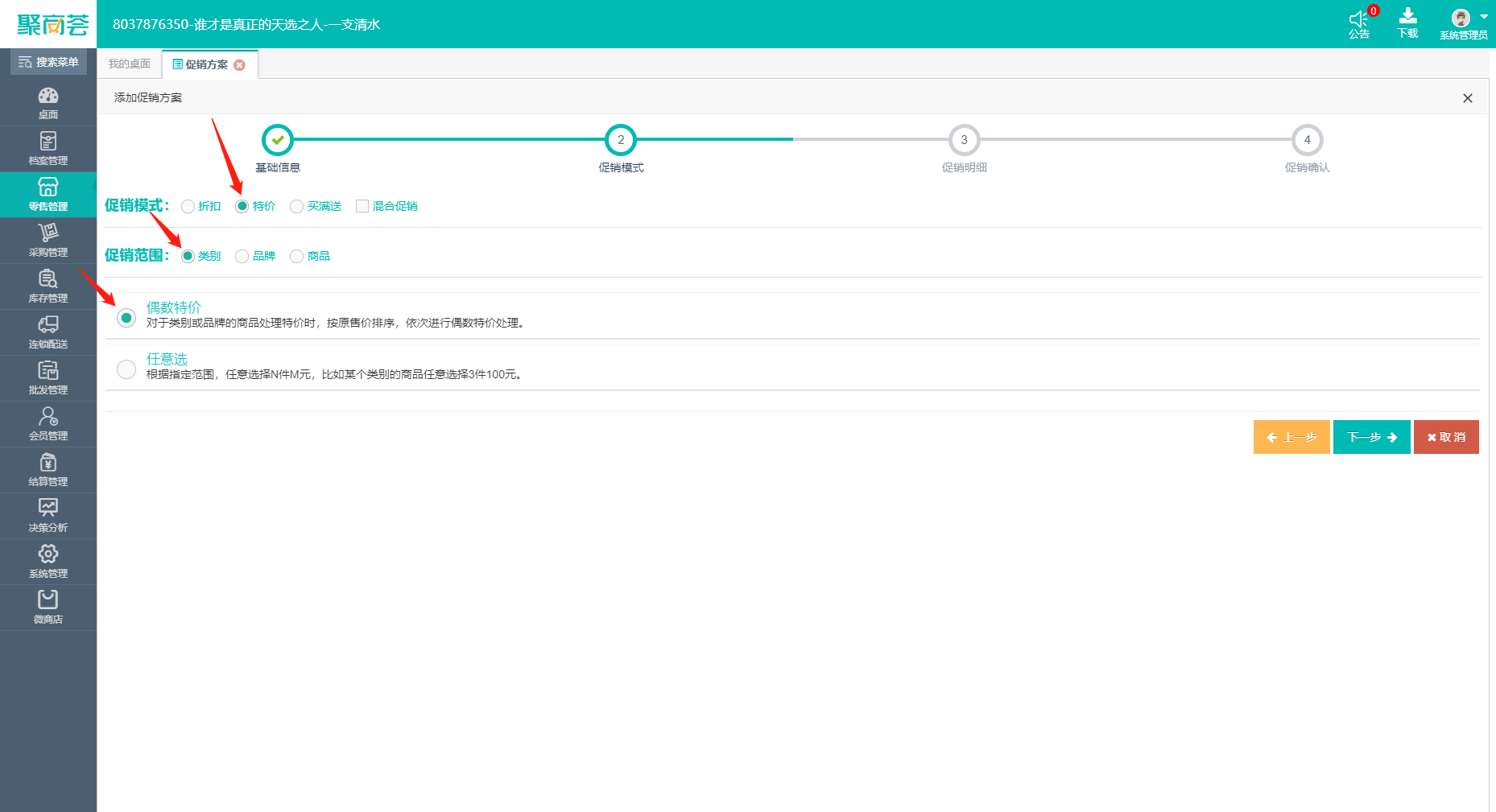Screen dimensions: 1496x812
Task: Select 品牌 promotion scope radio
Action: pyautogui.click(x=242, y=256)
